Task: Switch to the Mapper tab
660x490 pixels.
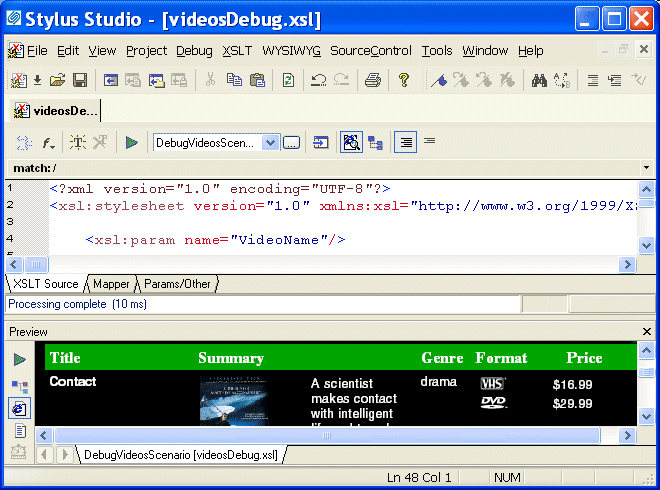Action: (111, 284)
